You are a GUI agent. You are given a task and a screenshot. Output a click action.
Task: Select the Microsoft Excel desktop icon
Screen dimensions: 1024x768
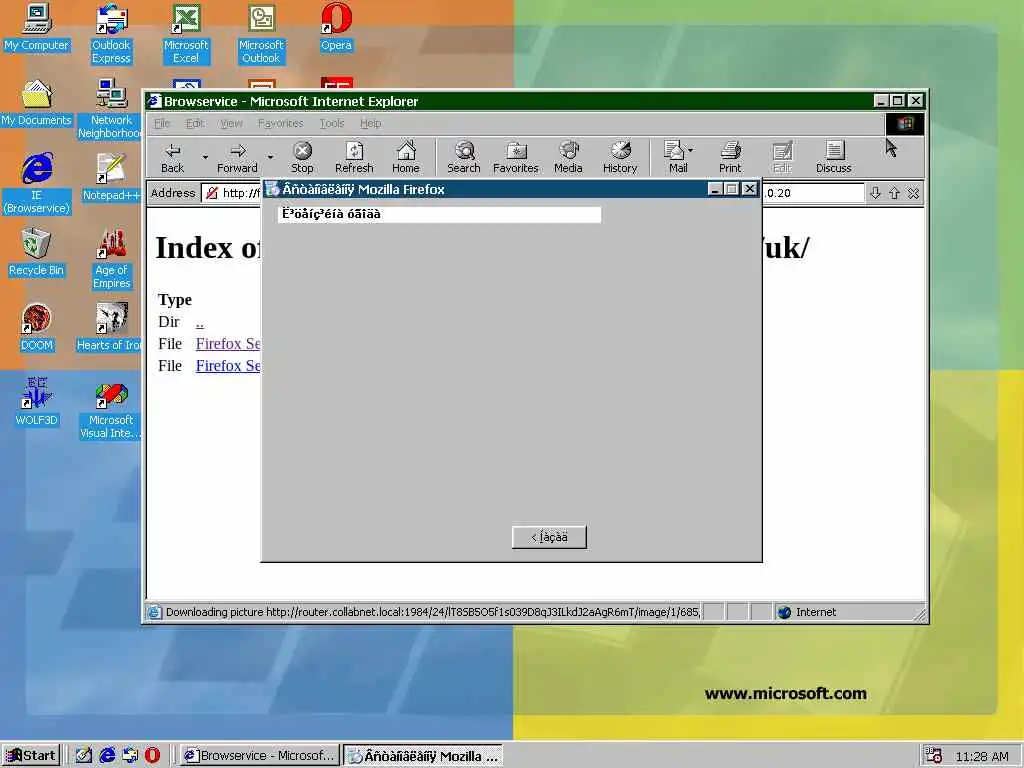186,34
